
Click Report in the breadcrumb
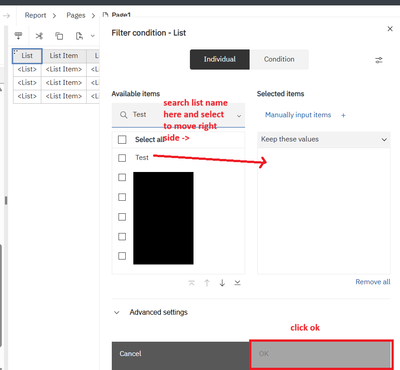pos(35,15)
